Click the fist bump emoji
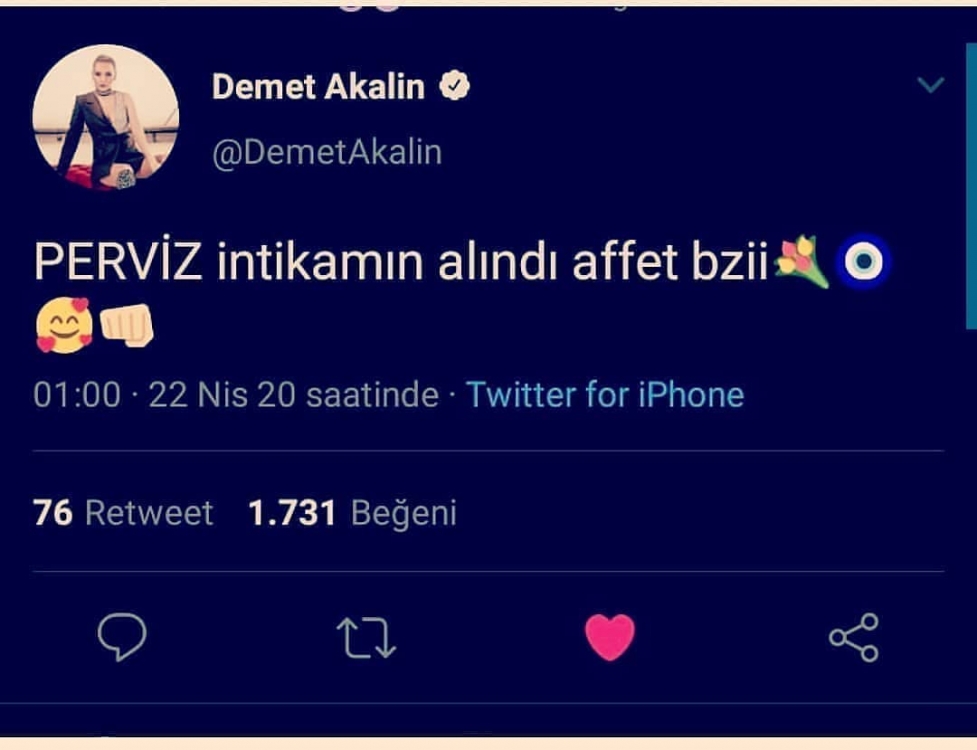The height and width of the screenshot is (750, 977). coord(126,325)
